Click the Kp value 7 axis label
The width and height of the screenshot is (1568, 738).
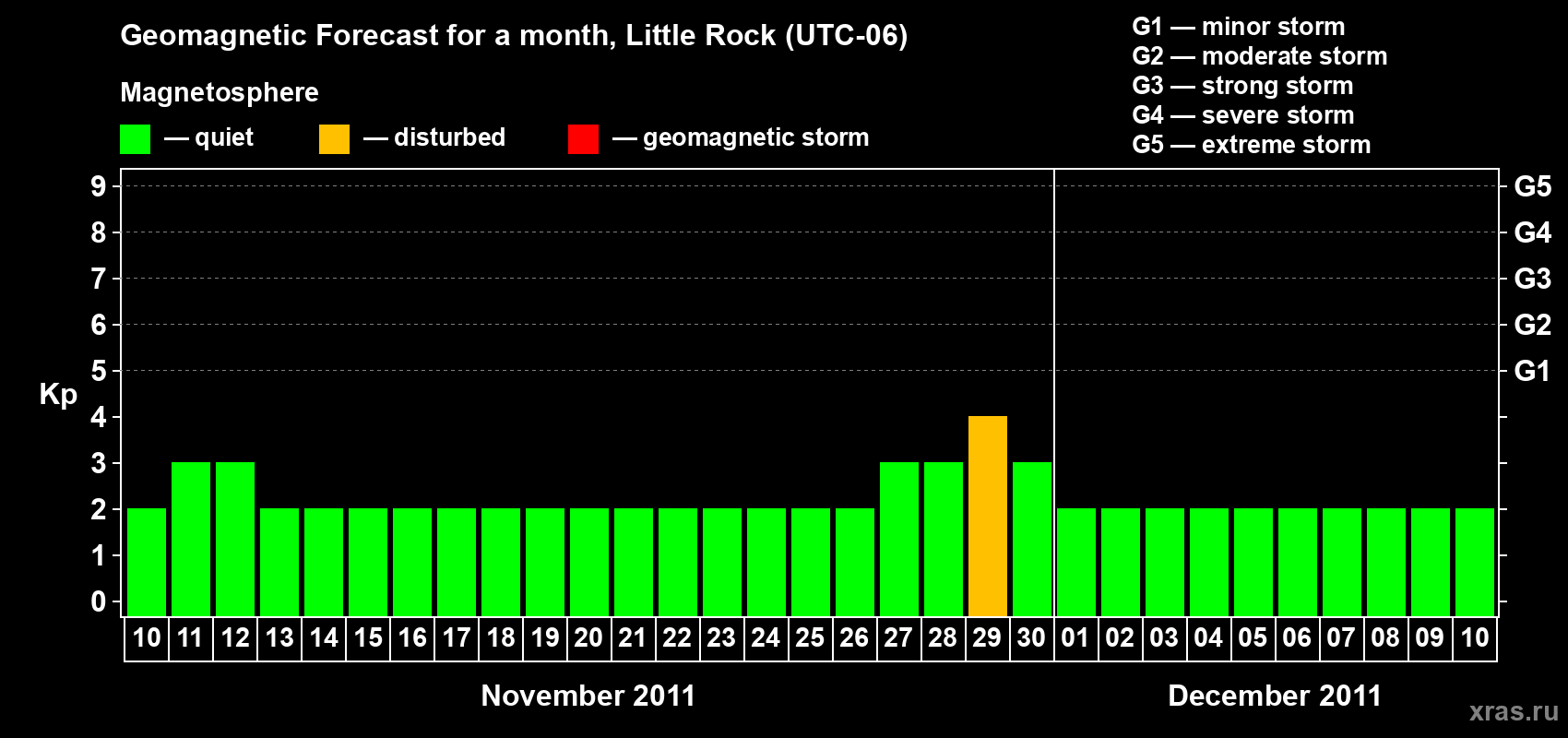pos(99,279)
